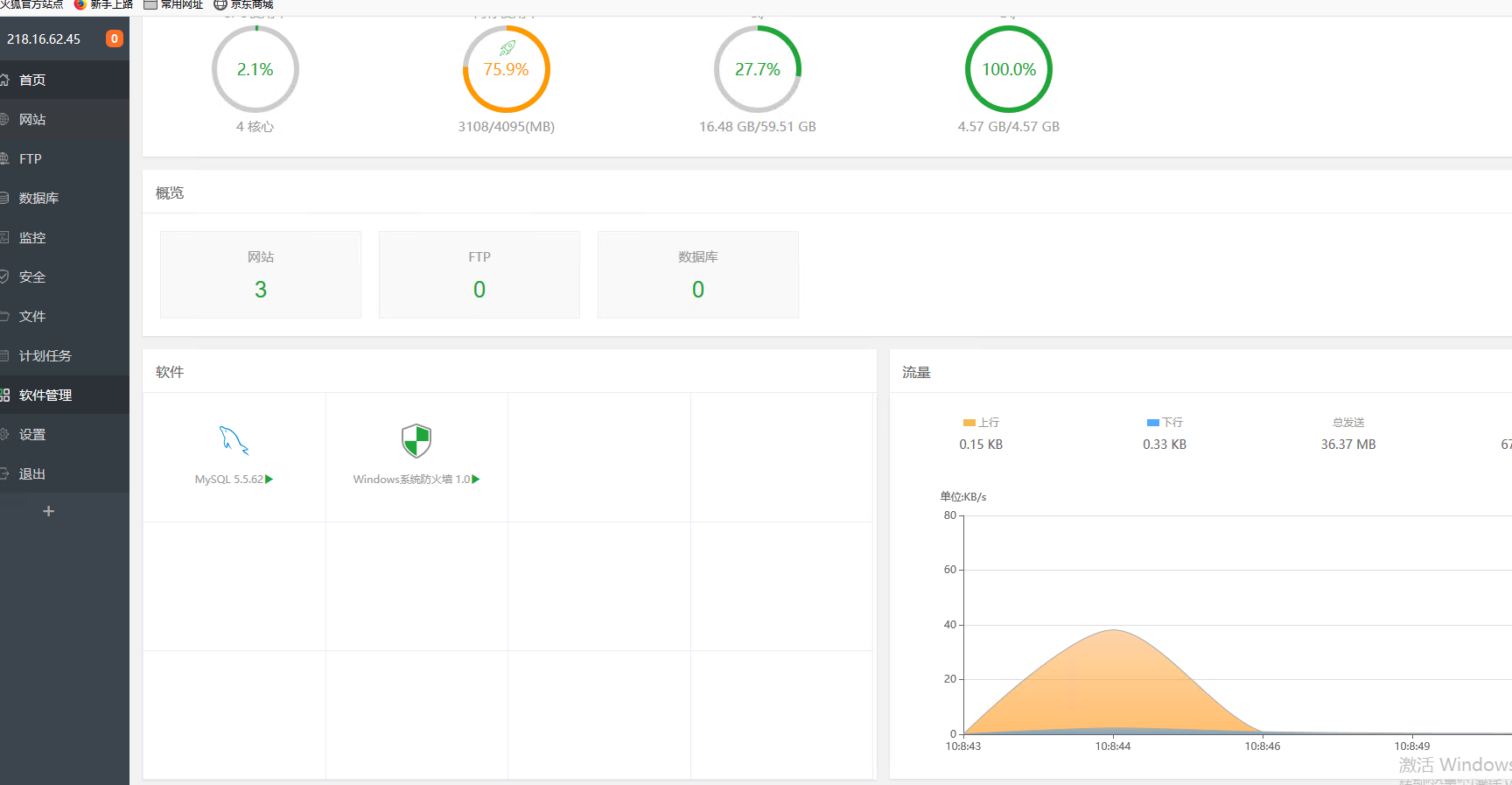
Task: Open the 数据库 database sidebar item
Action: click(65, 198)
